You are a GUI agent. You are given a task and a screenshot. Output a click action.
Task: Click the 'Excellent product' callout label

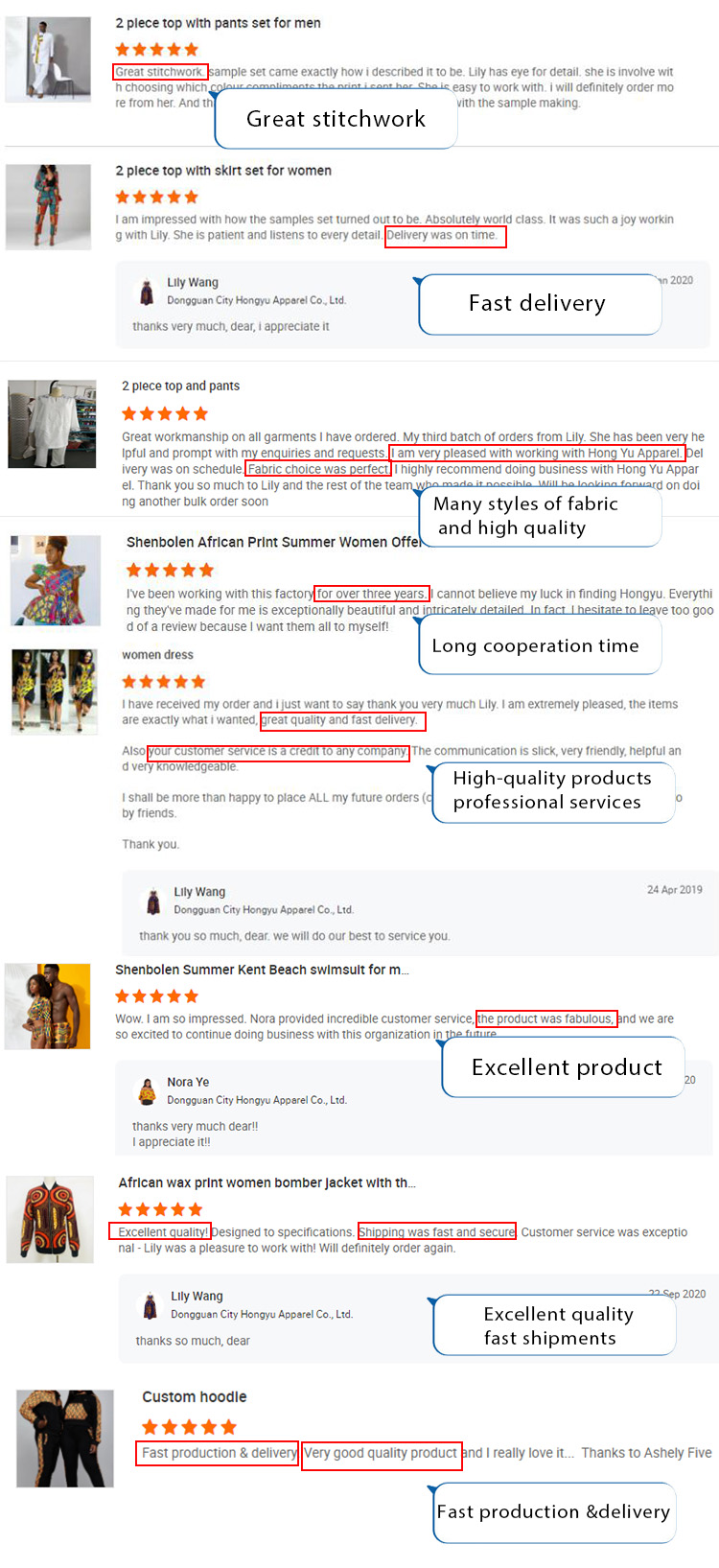(x=567, y=1067)
